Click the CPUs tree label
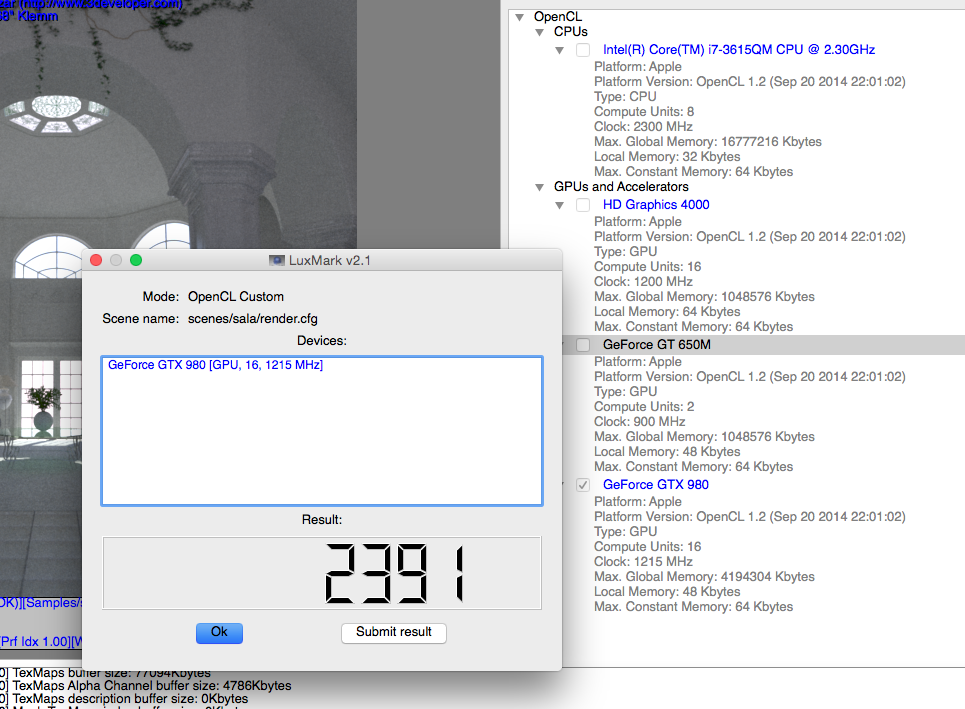 pyautogui.click(x=571, y=31)
